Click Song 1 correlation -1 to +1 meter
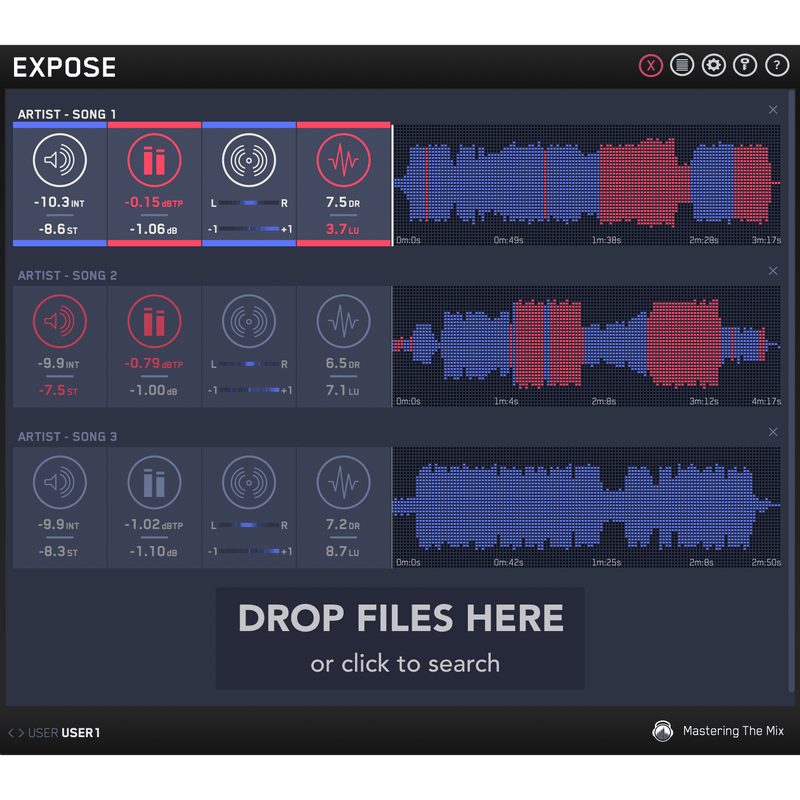This screenshot has width=800, height=800. (249, 229)
